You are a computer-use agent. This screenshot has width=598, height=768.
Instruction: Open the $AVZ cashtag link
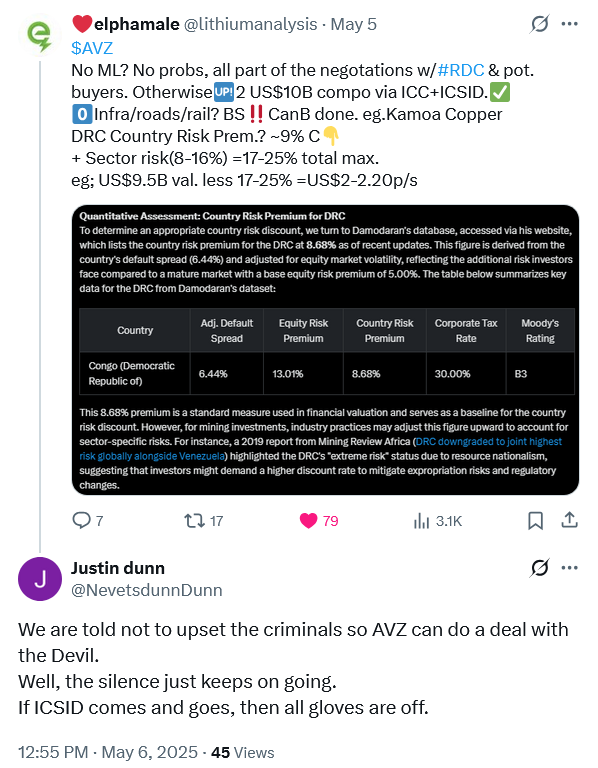92,48
